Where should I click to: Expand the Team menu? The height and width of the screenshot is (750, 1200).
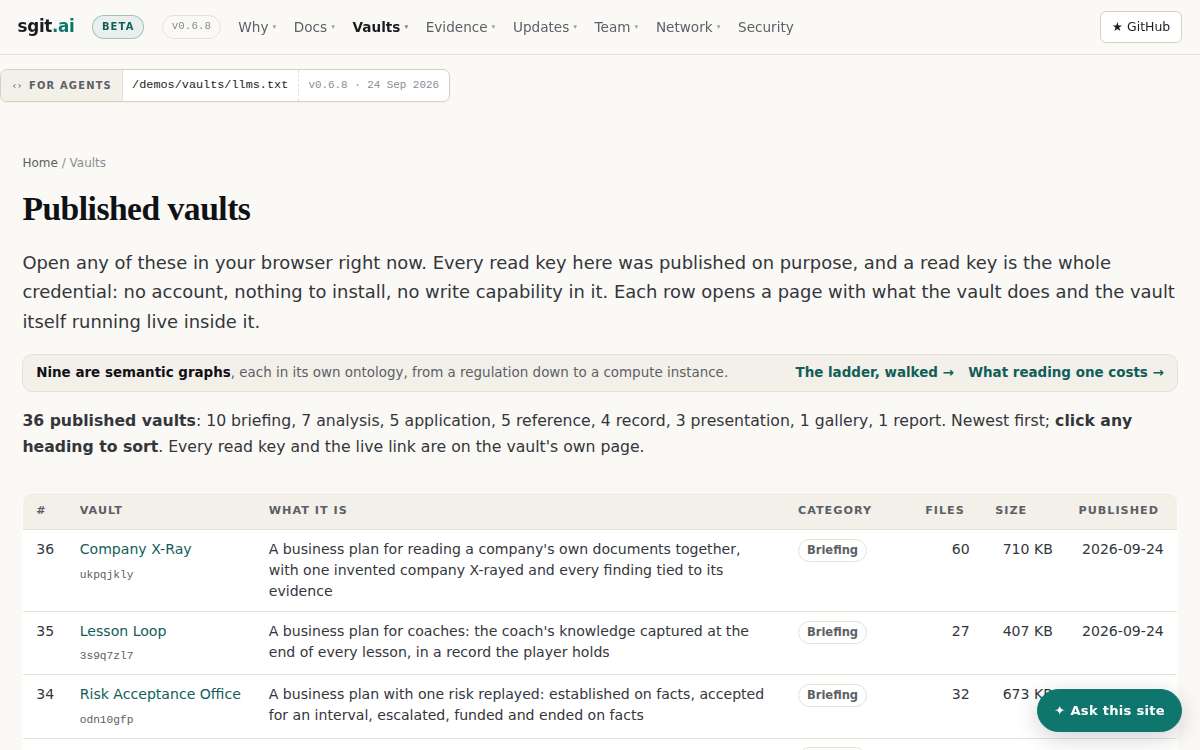[616, 27]
